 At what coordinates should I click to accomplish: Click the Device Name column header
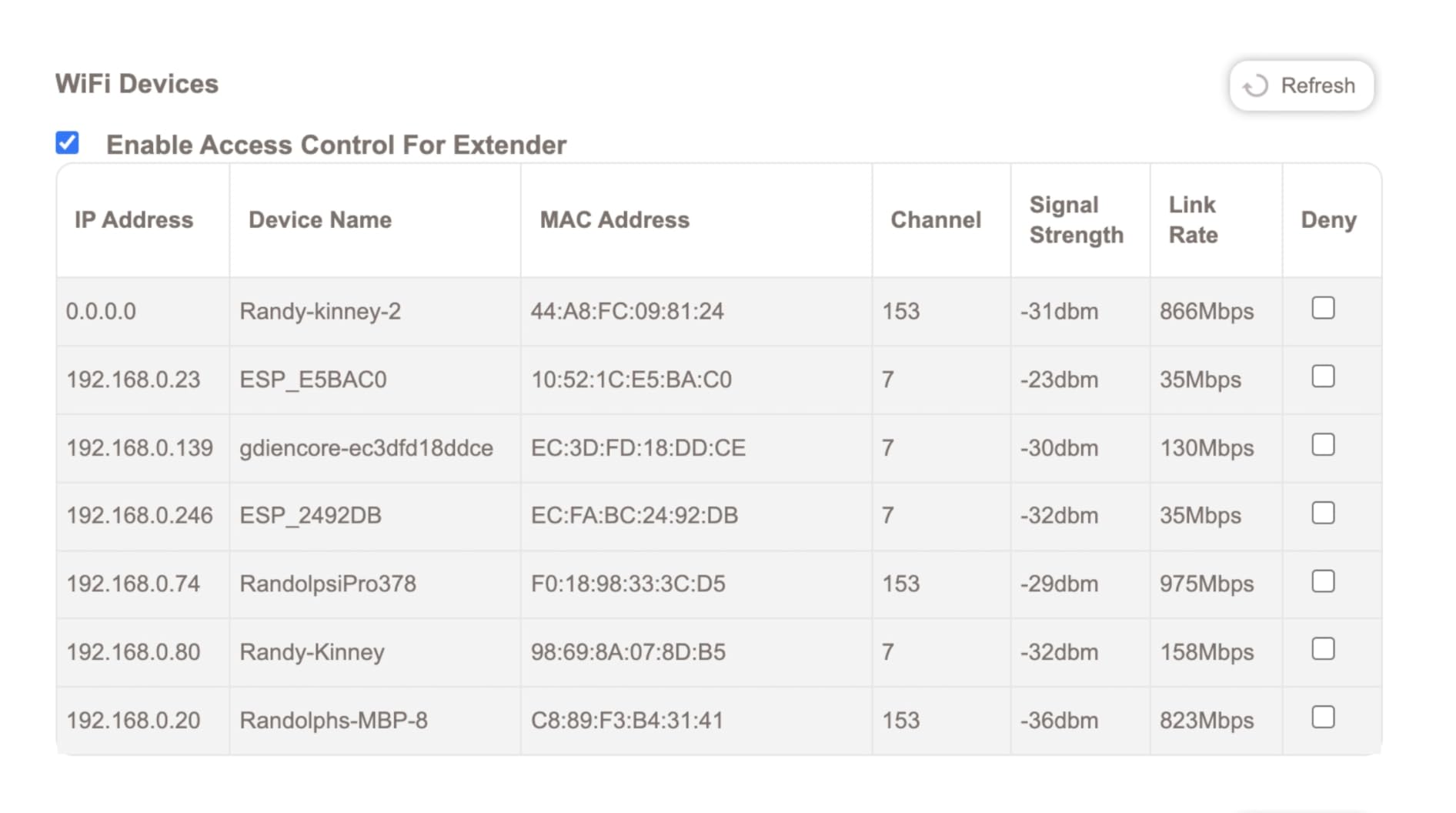pos(320,220)
